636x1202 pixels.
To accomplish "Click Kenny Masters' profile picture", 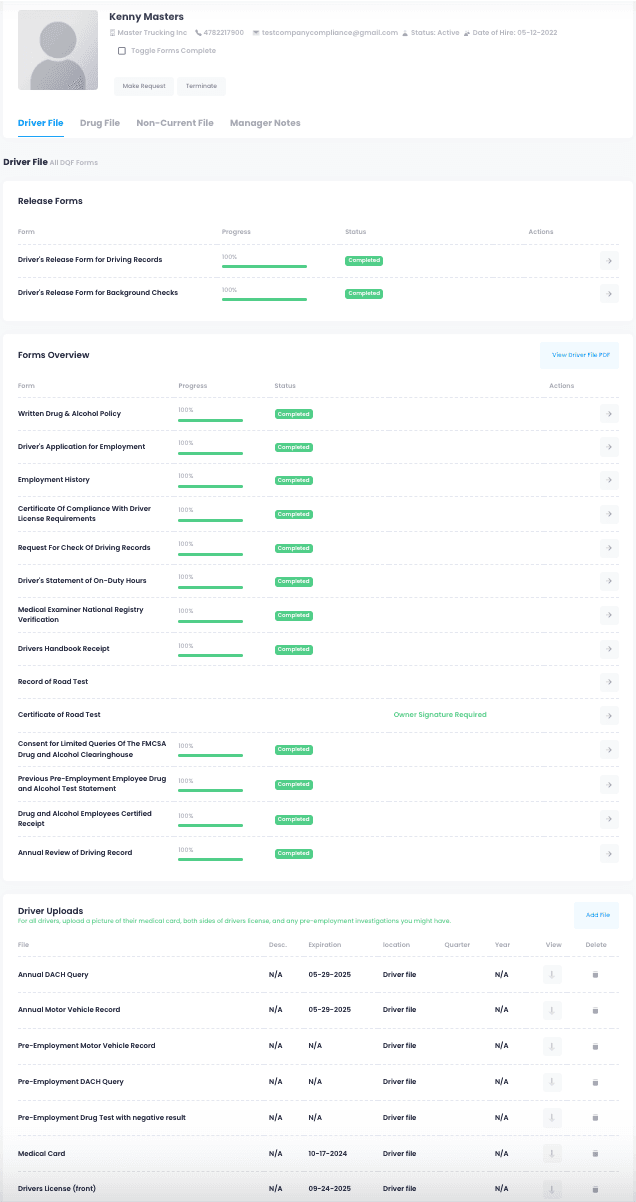I will (57, 49).
